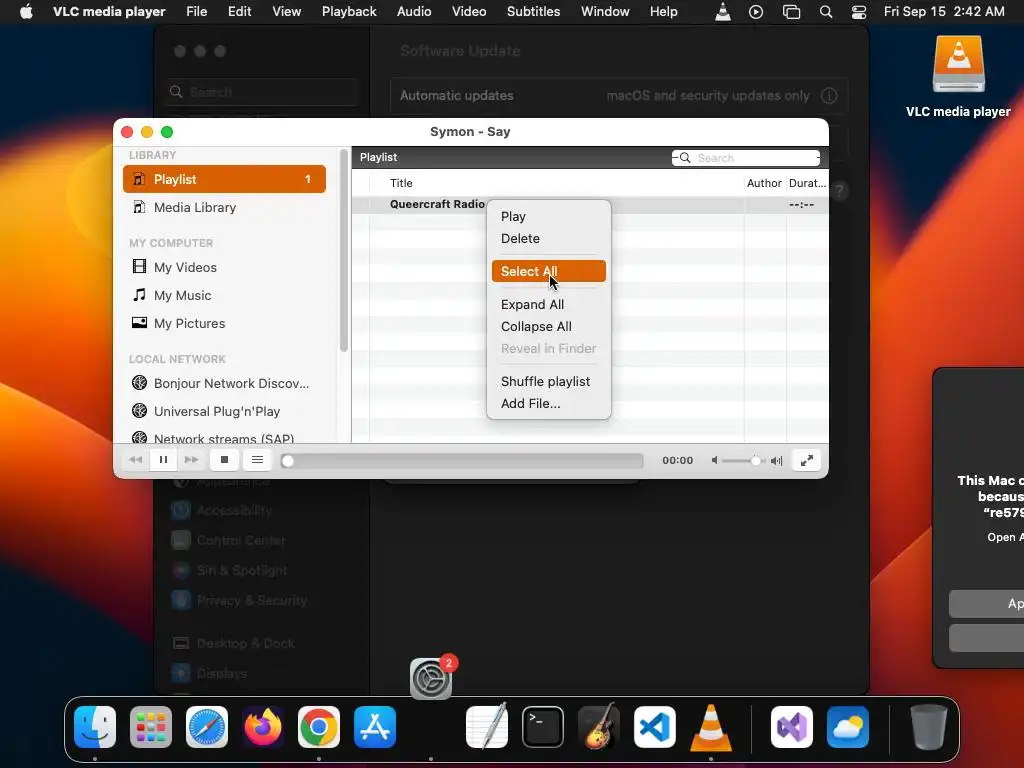Open VLC cone icon in the Dock

tap(711, 726)
